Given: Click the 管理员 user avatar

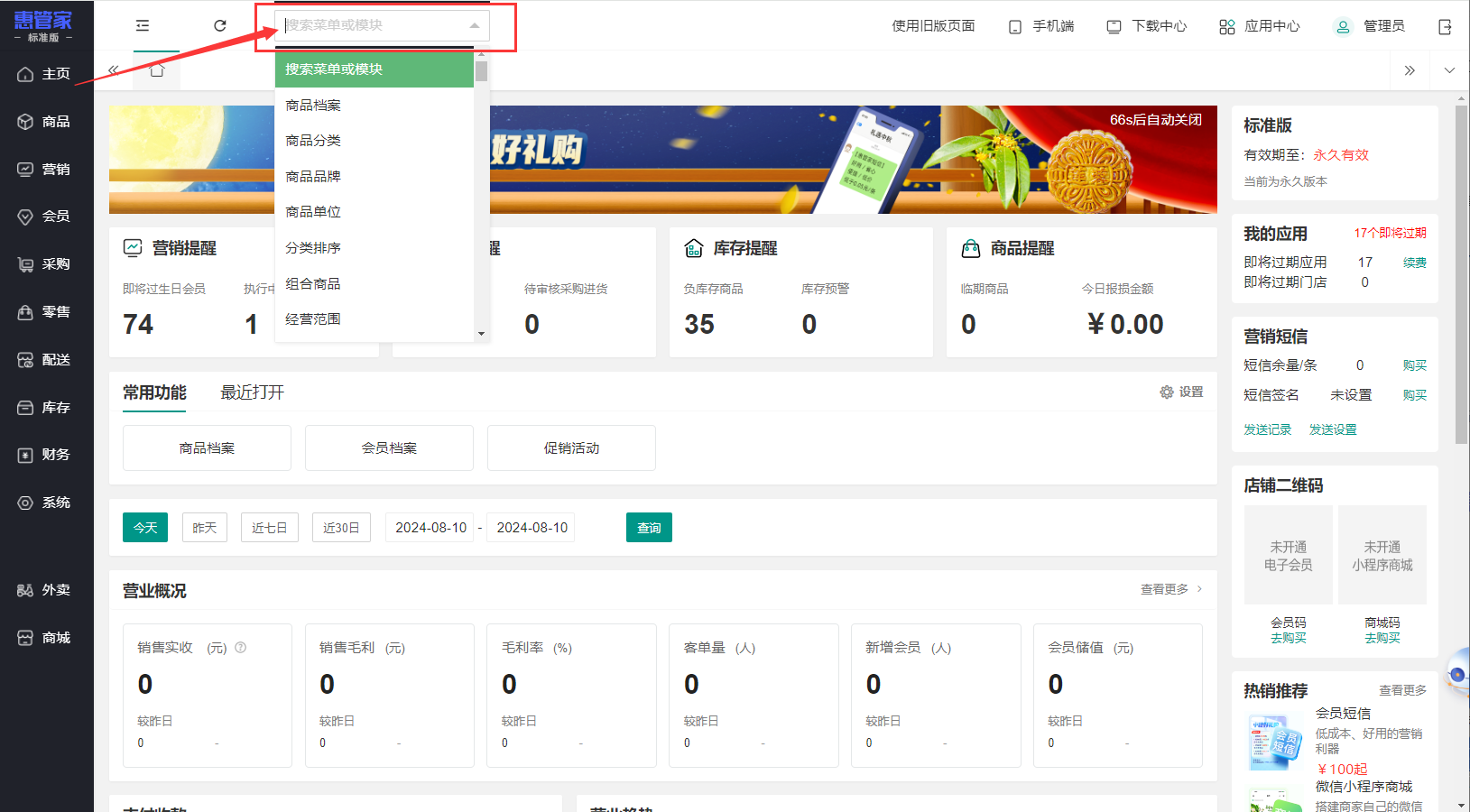Looking at the screenshot, I should click(1343, 26).
